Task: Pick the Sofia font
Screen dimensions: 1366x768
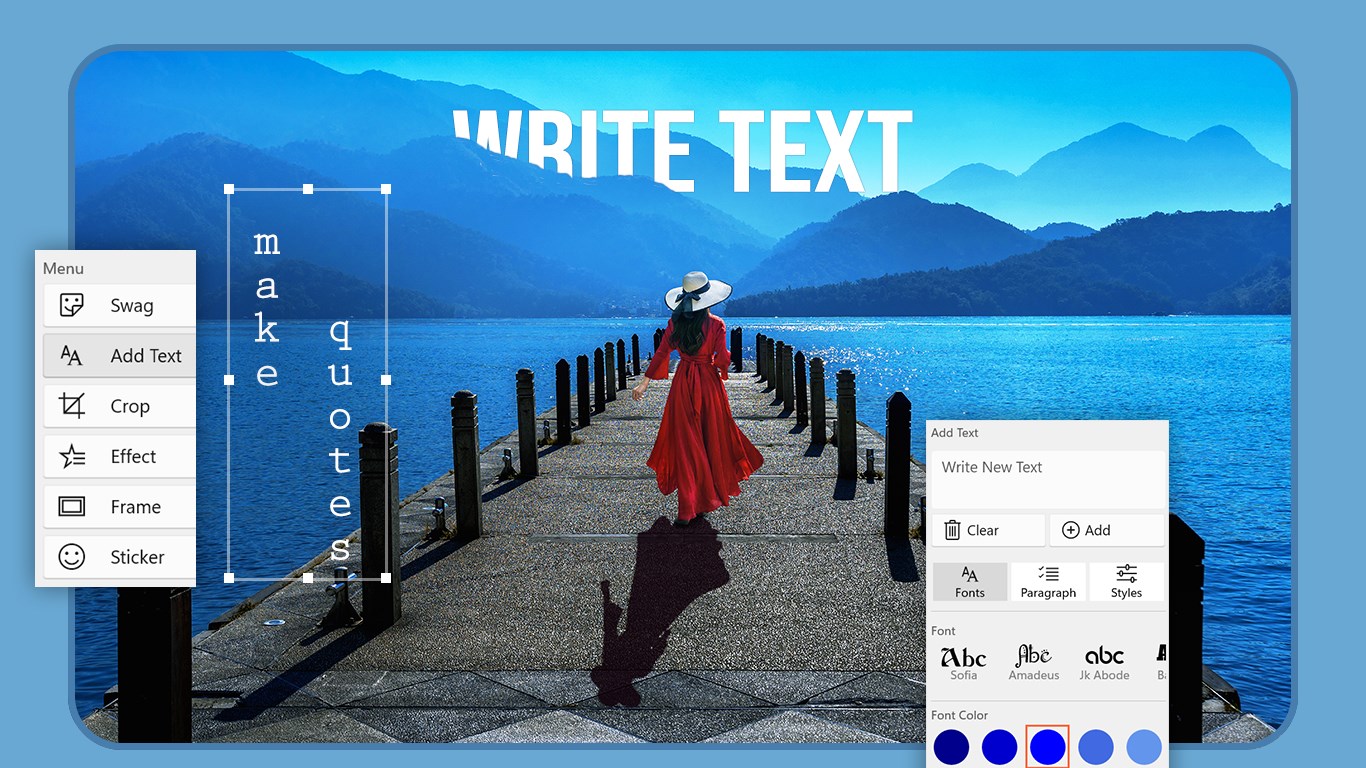Action: 963,662
